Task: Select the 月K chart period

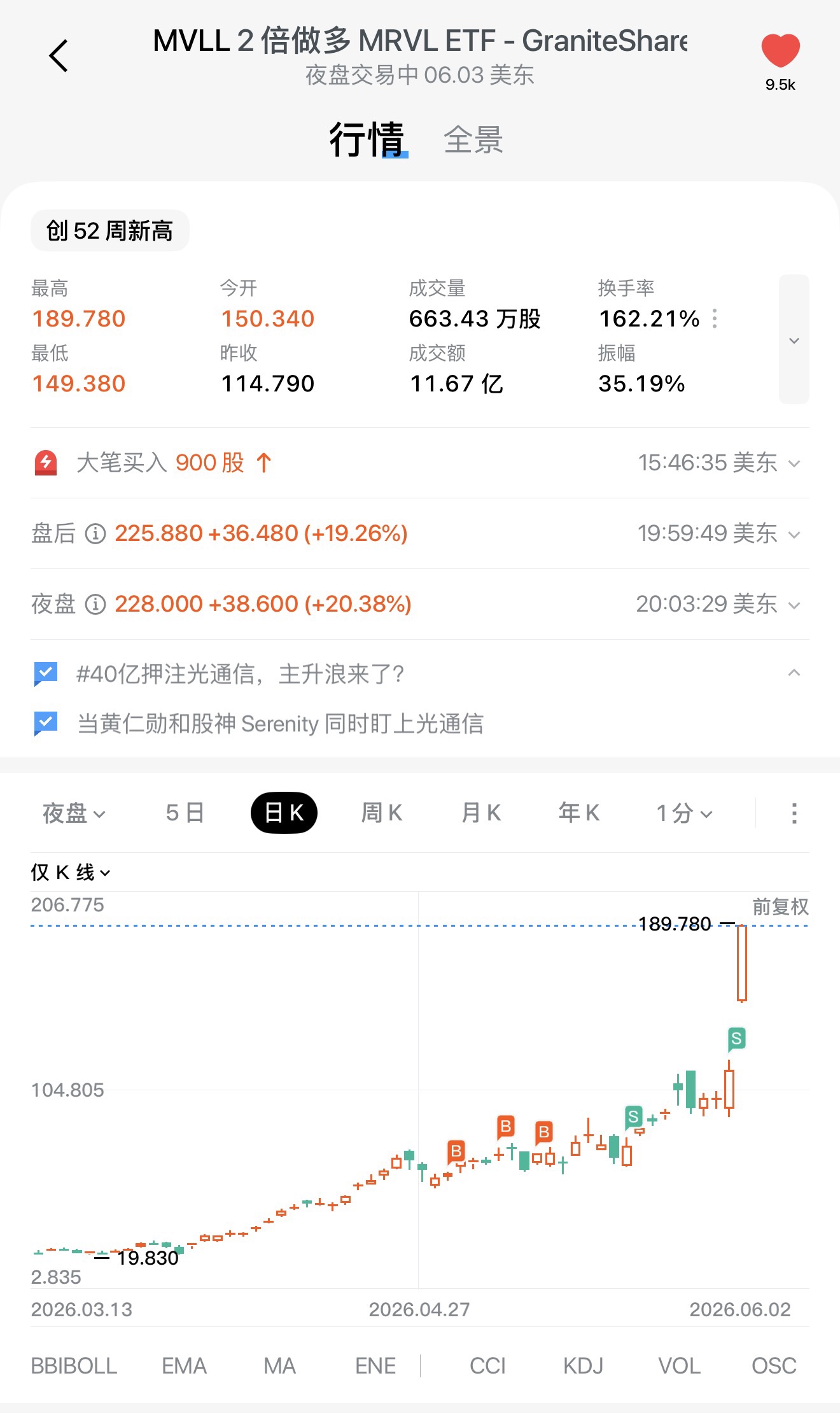Action: 481,813
